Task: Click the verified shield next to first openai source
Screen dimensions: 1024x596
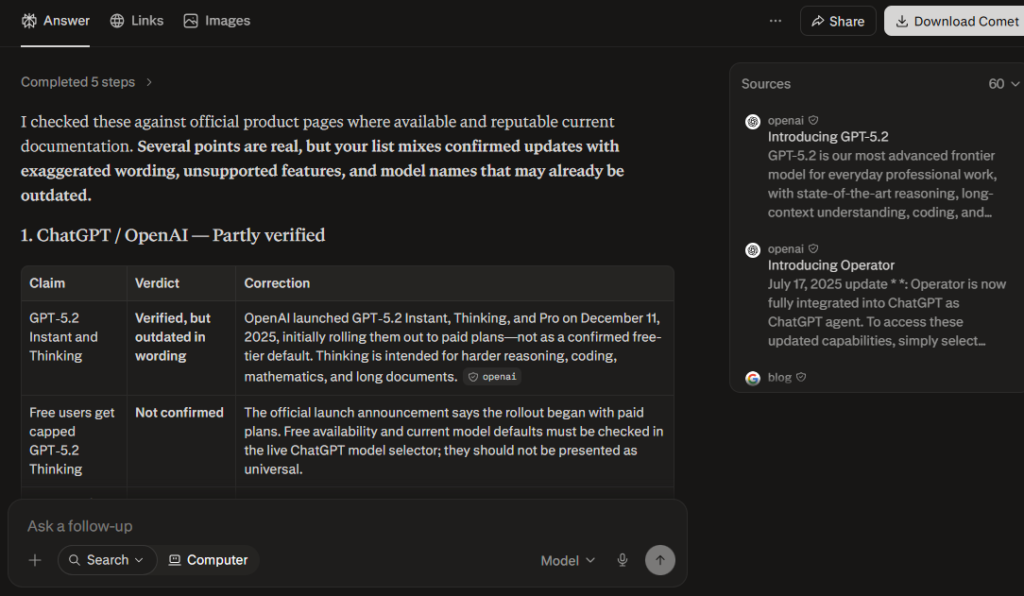Action: pos(813,120)
